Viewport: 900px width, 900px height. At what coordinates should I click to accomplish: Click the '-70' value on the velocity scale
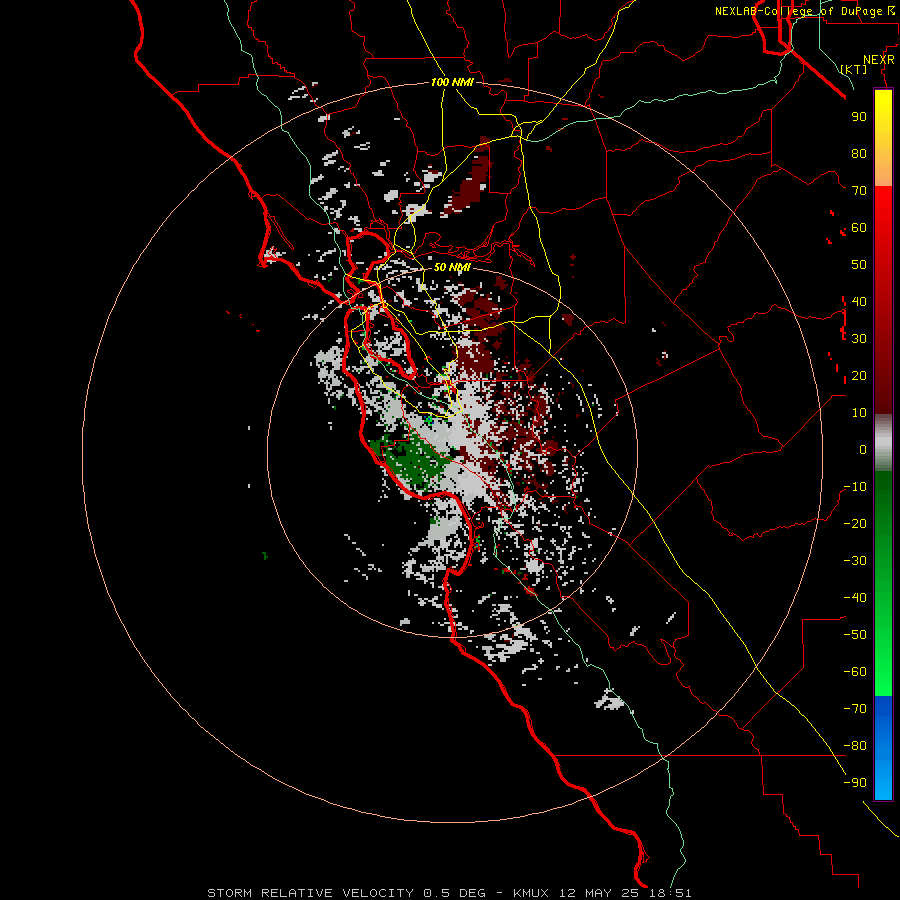855,709
